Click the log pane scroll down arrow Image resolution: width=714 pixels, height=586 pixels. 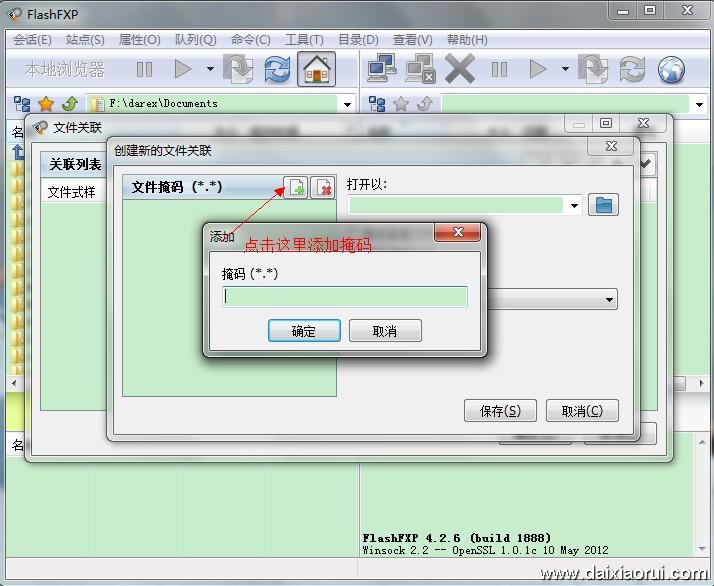pos(702,549)
